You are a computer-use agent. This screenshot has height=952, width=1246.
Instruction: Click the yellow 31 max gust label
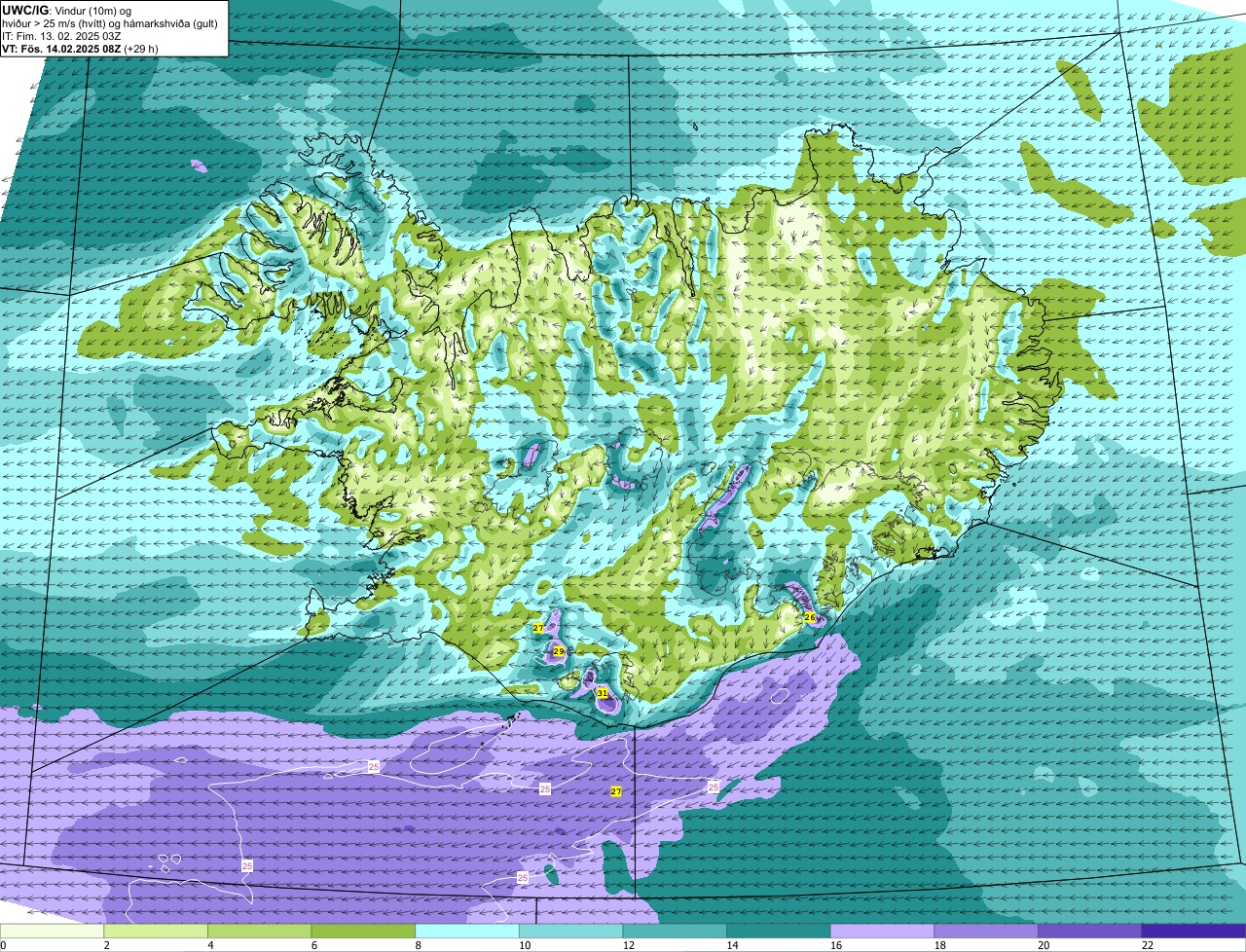(x=603, y=693)
